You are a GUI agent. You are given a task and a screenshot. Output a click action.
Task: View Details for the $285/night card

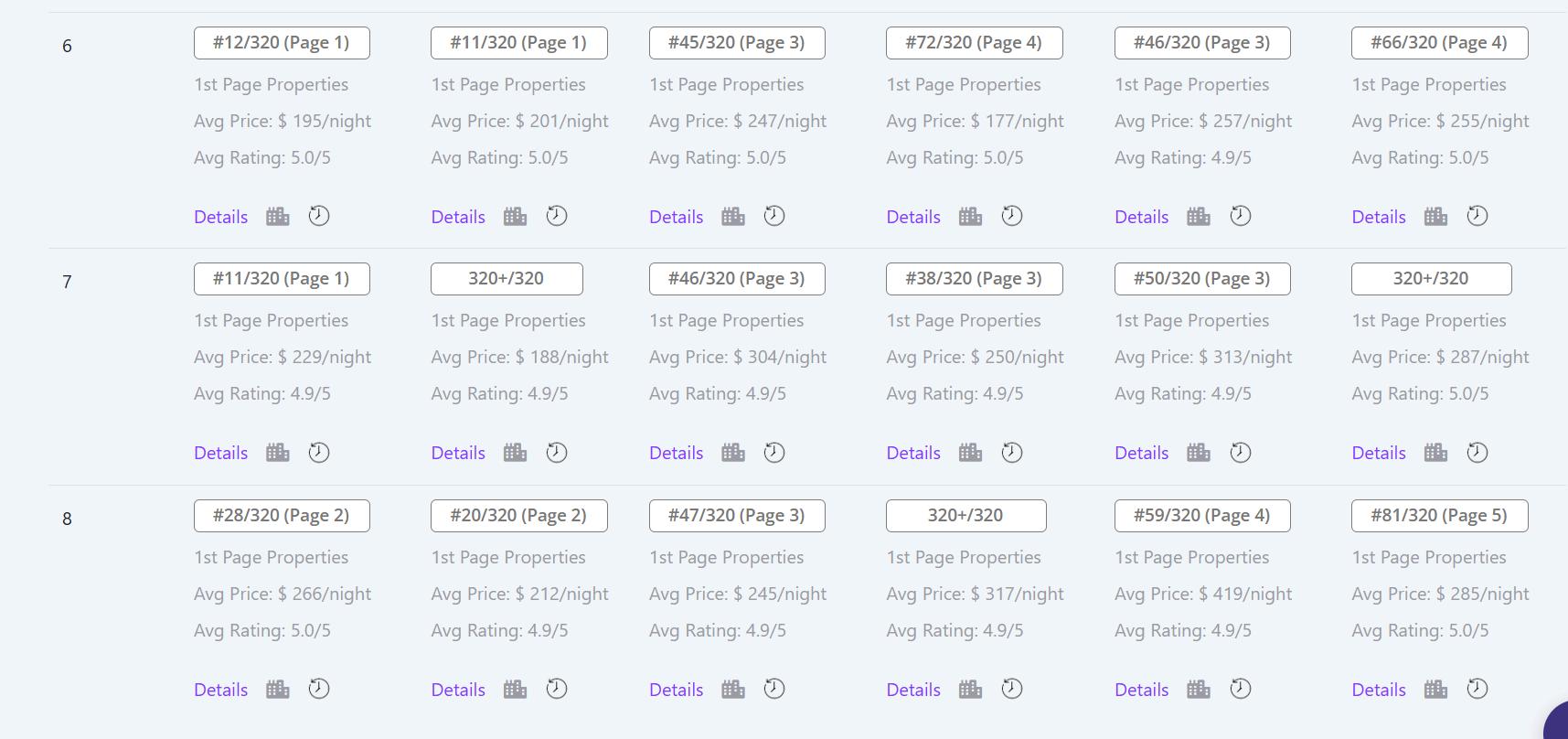click(x=1379, y=690)
